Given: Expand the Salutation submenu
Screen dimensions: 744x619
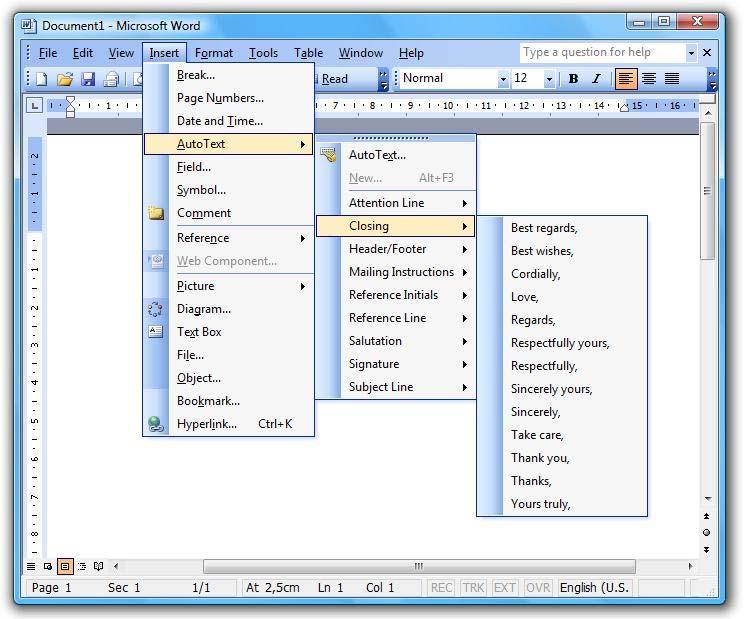Looking at the screenshot, I should point(396,341).
